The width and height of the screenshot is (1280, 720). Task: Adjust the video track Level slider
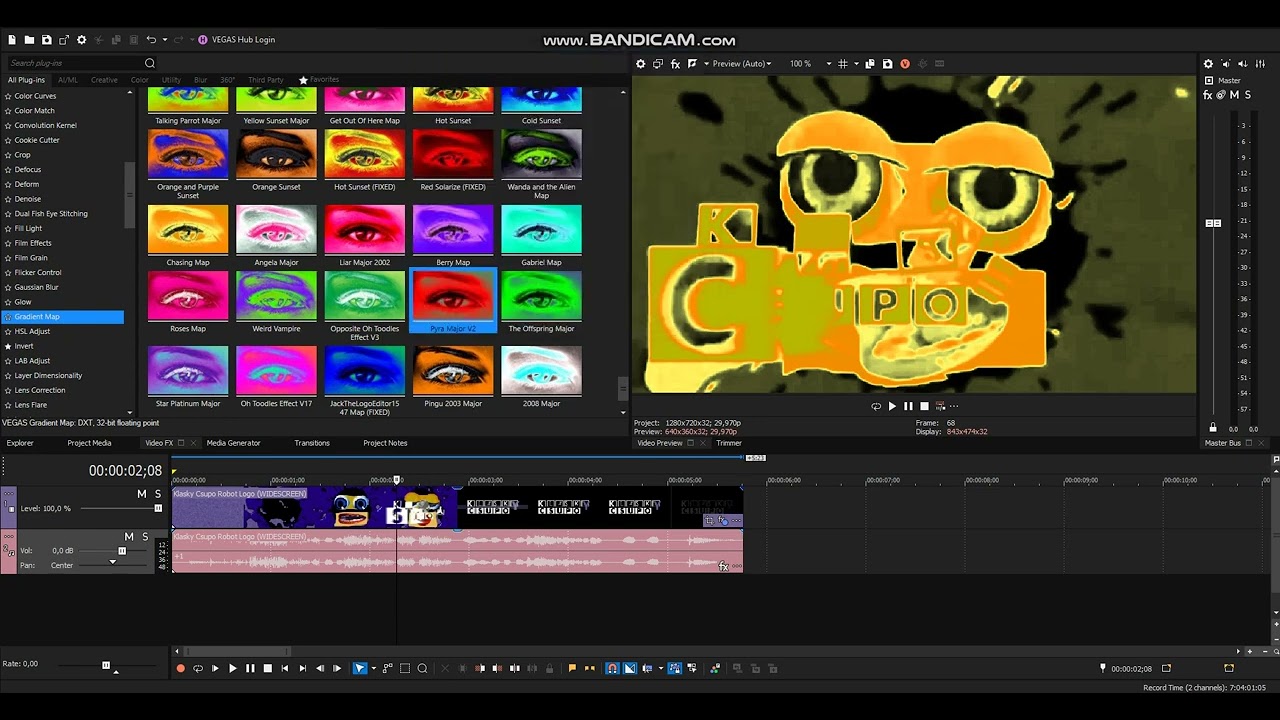158,508
